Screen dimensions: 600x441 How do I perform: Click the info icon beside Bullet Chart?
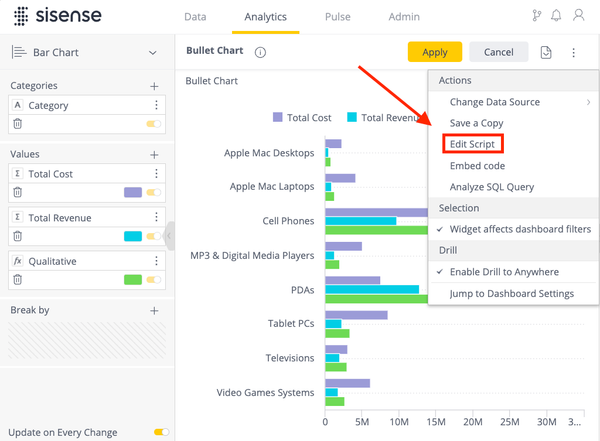click(260, 52)
